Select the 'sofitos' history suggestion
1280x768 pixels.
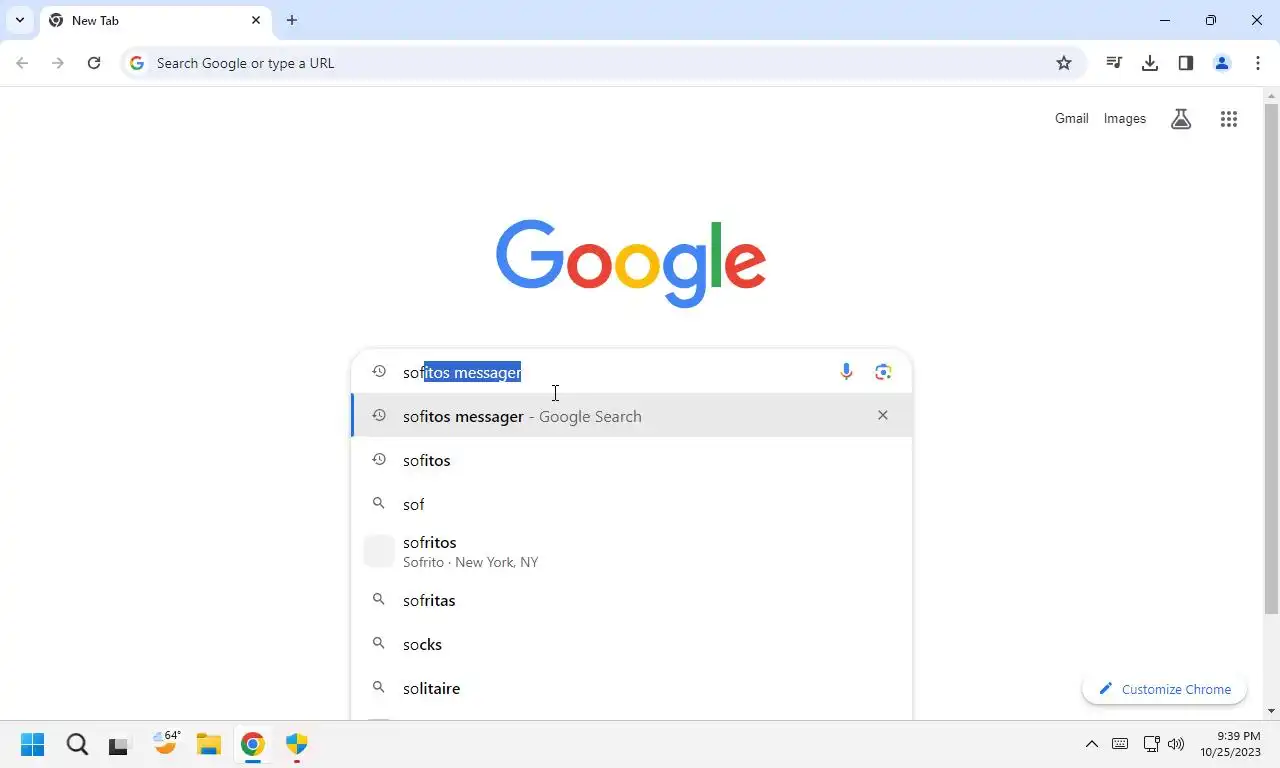pyautogui.click(x=631, y=460)
